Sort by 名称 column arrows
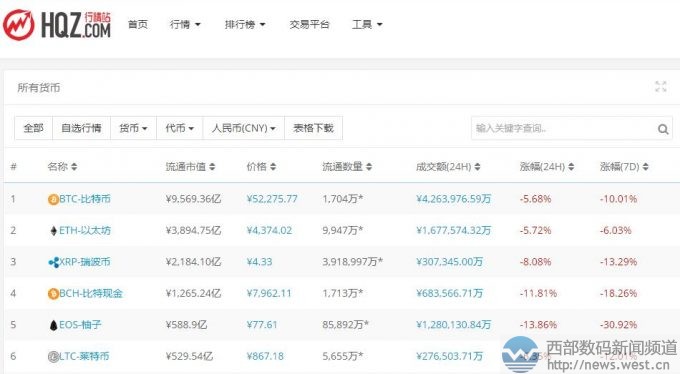The image size is (680, 374). (74, 167)
